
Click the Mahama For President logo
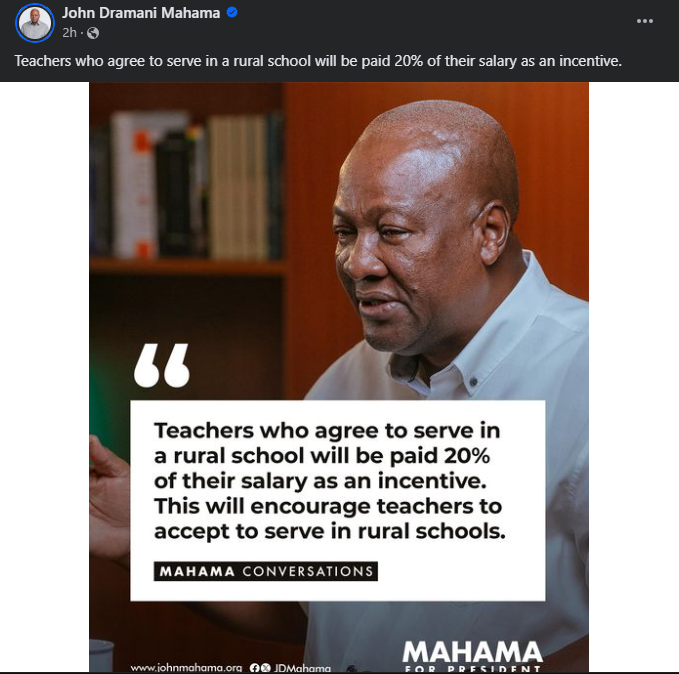pos(472,656)
